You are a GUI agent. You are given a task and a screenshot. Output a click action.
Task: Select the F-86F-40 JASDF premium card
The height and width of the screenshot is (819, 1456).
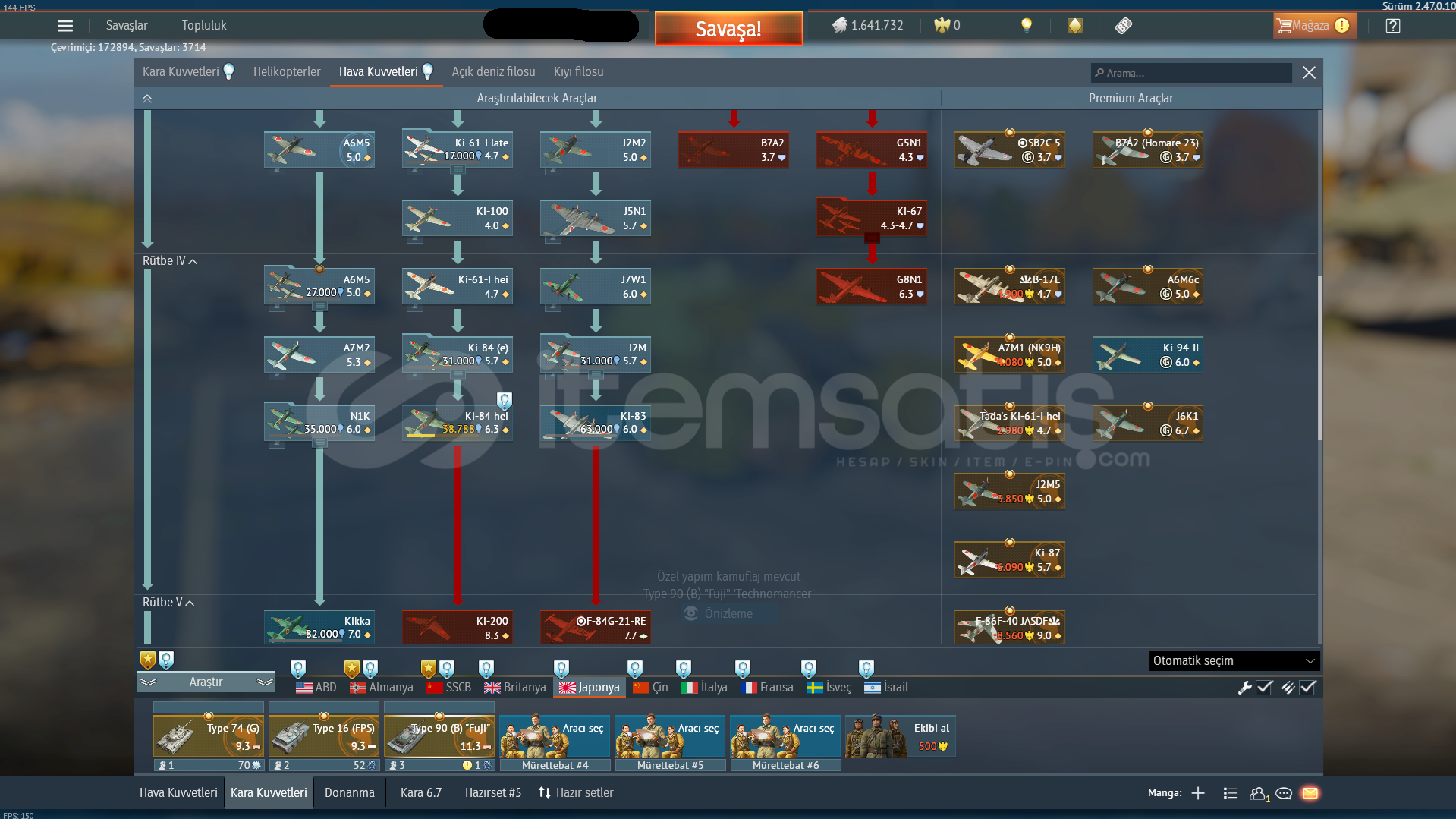pos(1010,627)
